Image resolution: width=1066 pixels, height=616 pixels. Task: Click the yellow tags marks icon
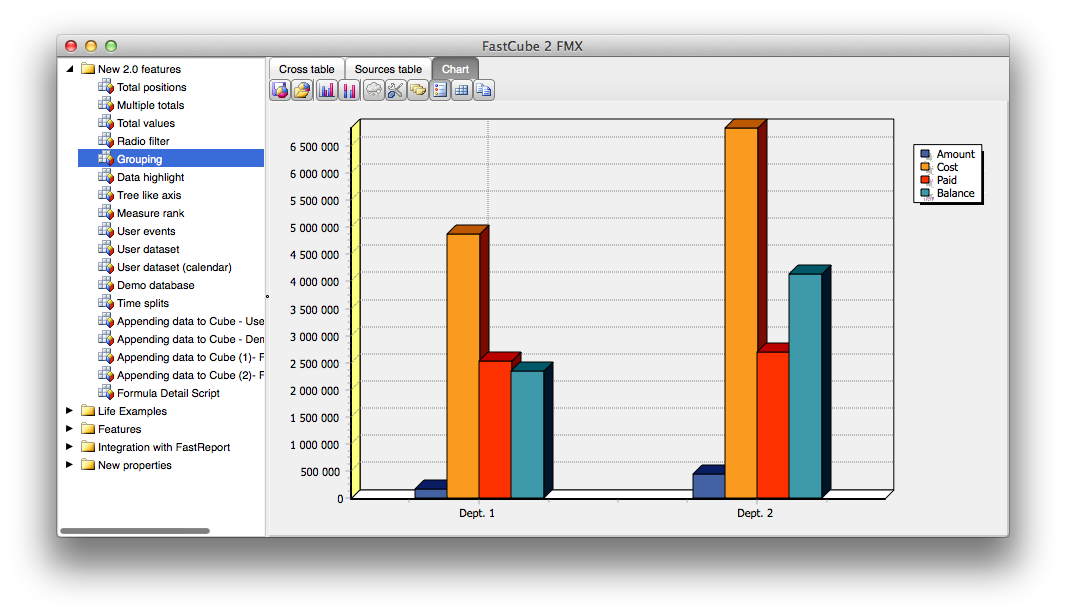point(418,90)
